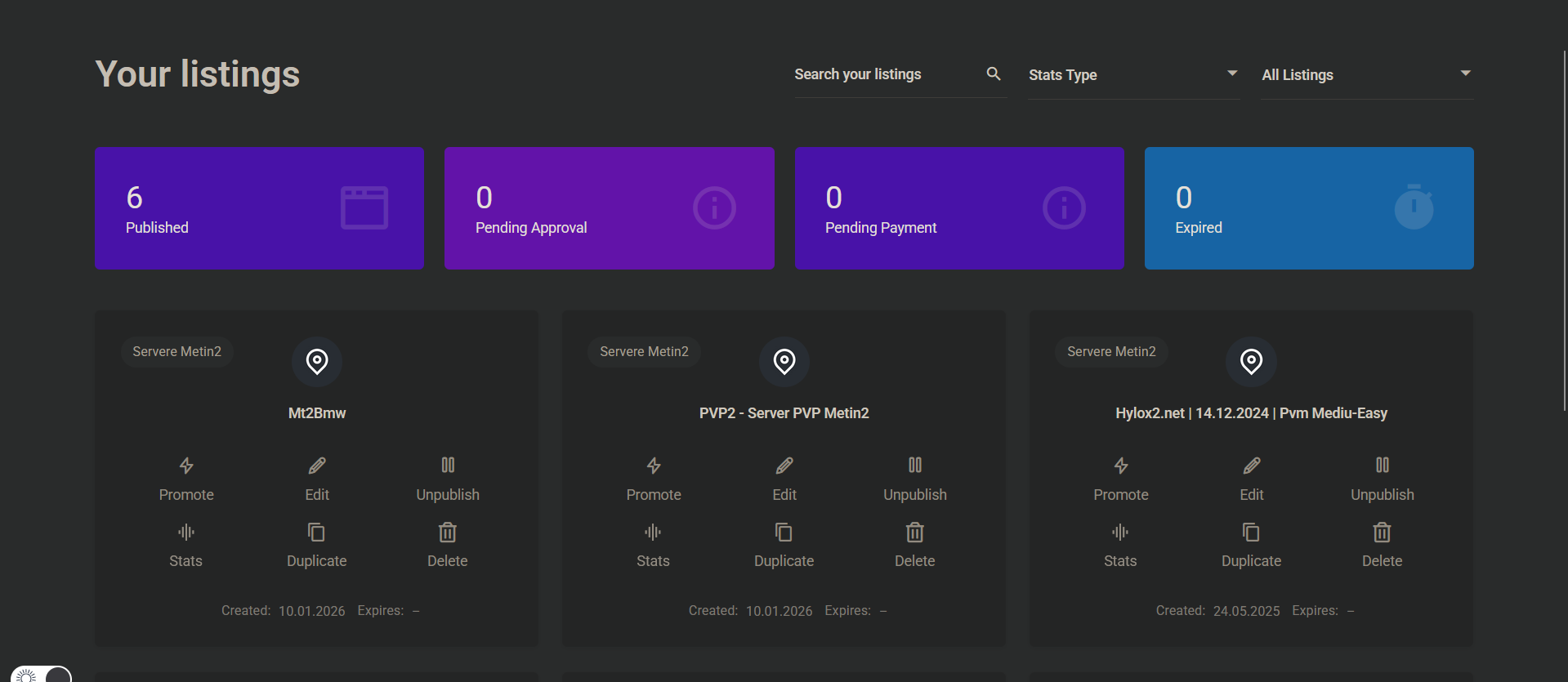The height and width of the screenshot is (682, 1568).
Task: Click location pin icon on Hylox2.net card
Action: 1251,361
